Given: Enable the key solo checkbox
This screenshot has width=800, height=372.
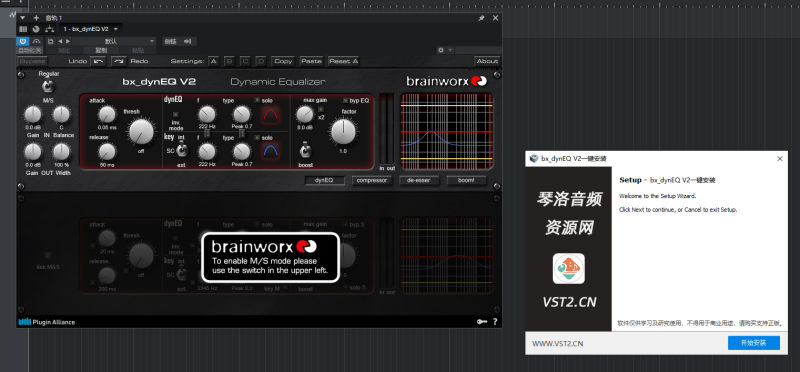Looking at the screenshot, I should 257,138.
